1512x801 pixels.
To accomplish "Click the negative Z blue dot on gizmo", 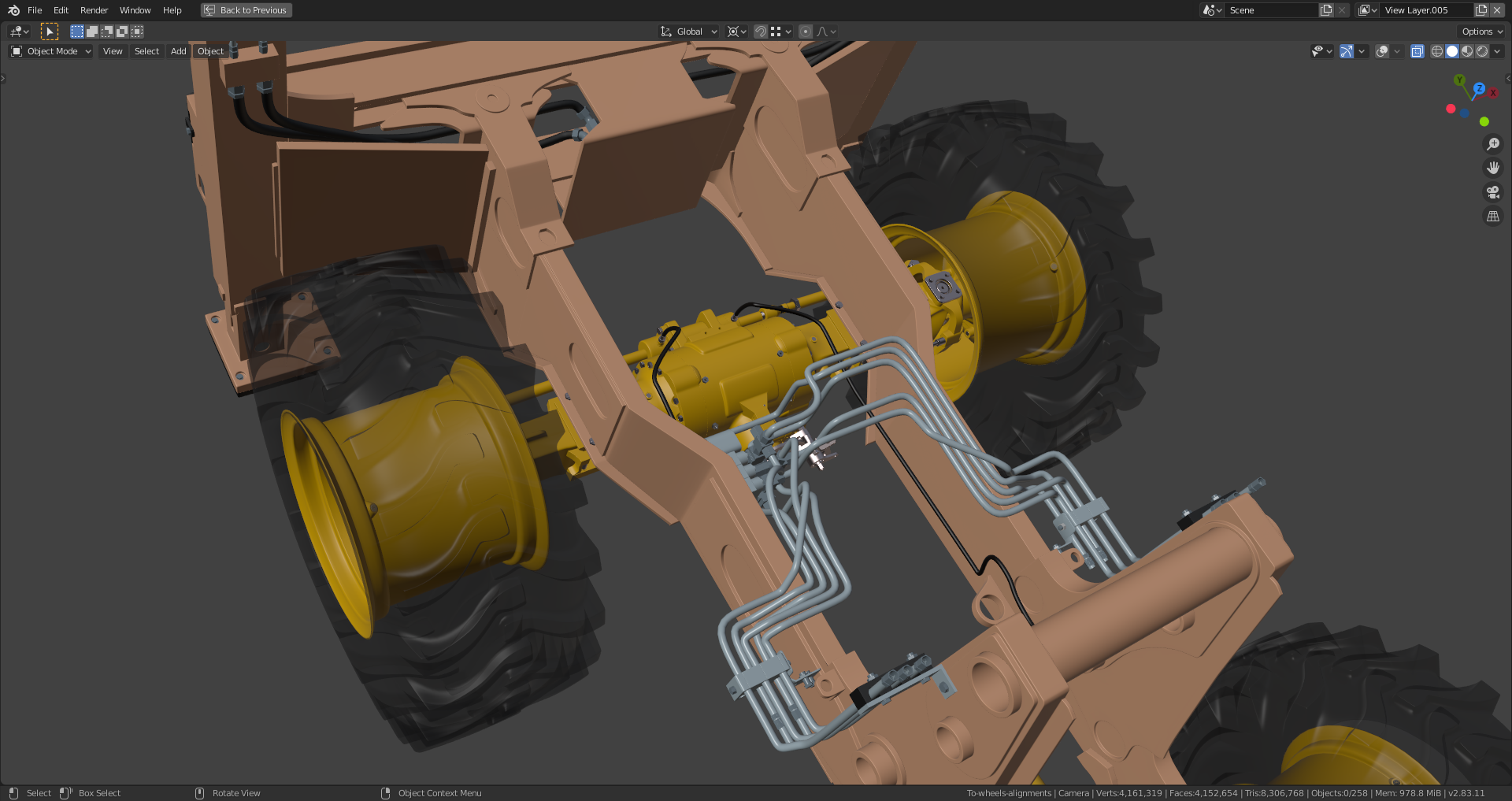I will [1464, 113].
